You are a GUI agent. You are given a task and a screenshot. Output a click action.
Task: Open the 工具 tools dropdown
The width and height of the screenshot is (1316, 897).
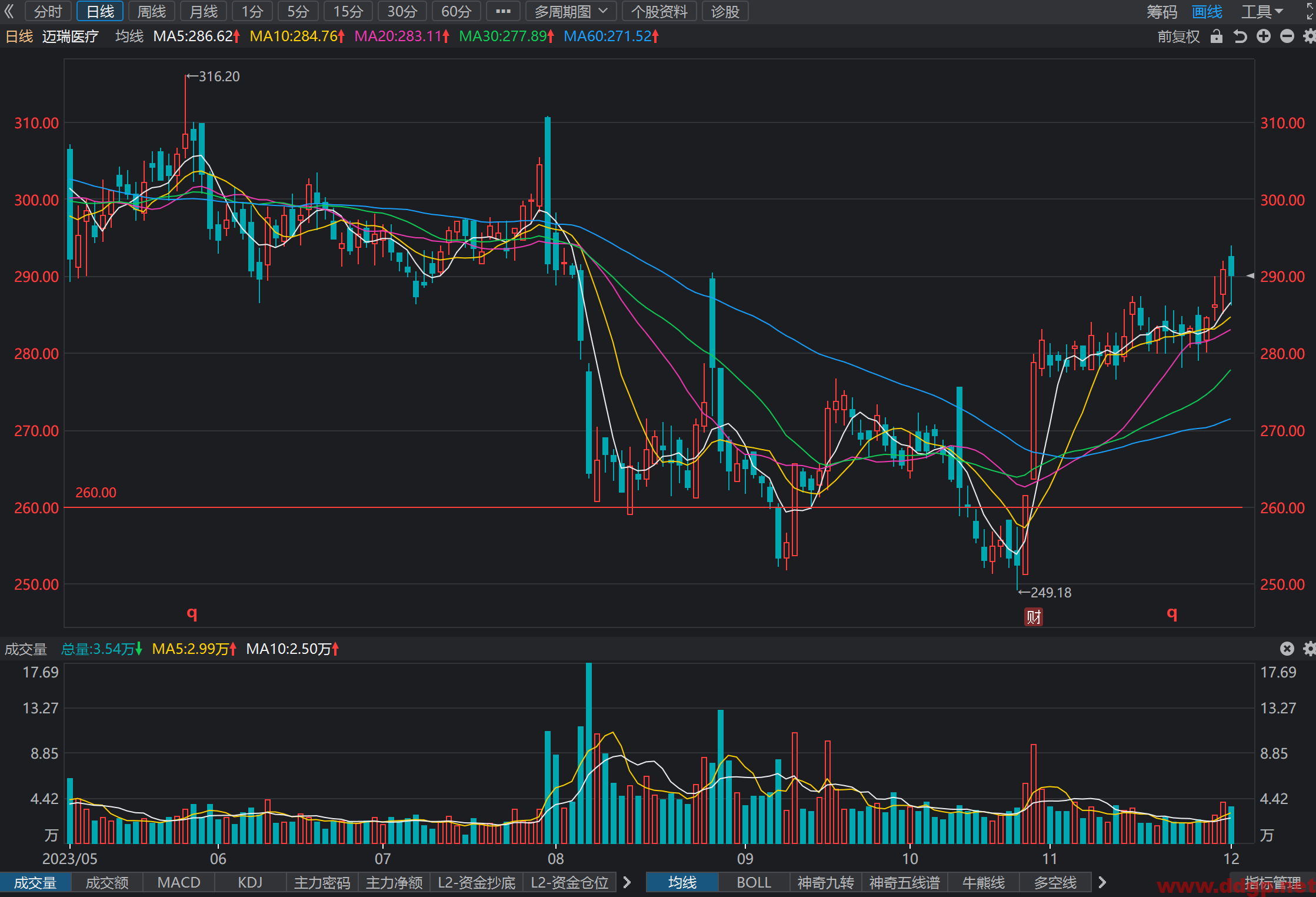point(1262,12)
